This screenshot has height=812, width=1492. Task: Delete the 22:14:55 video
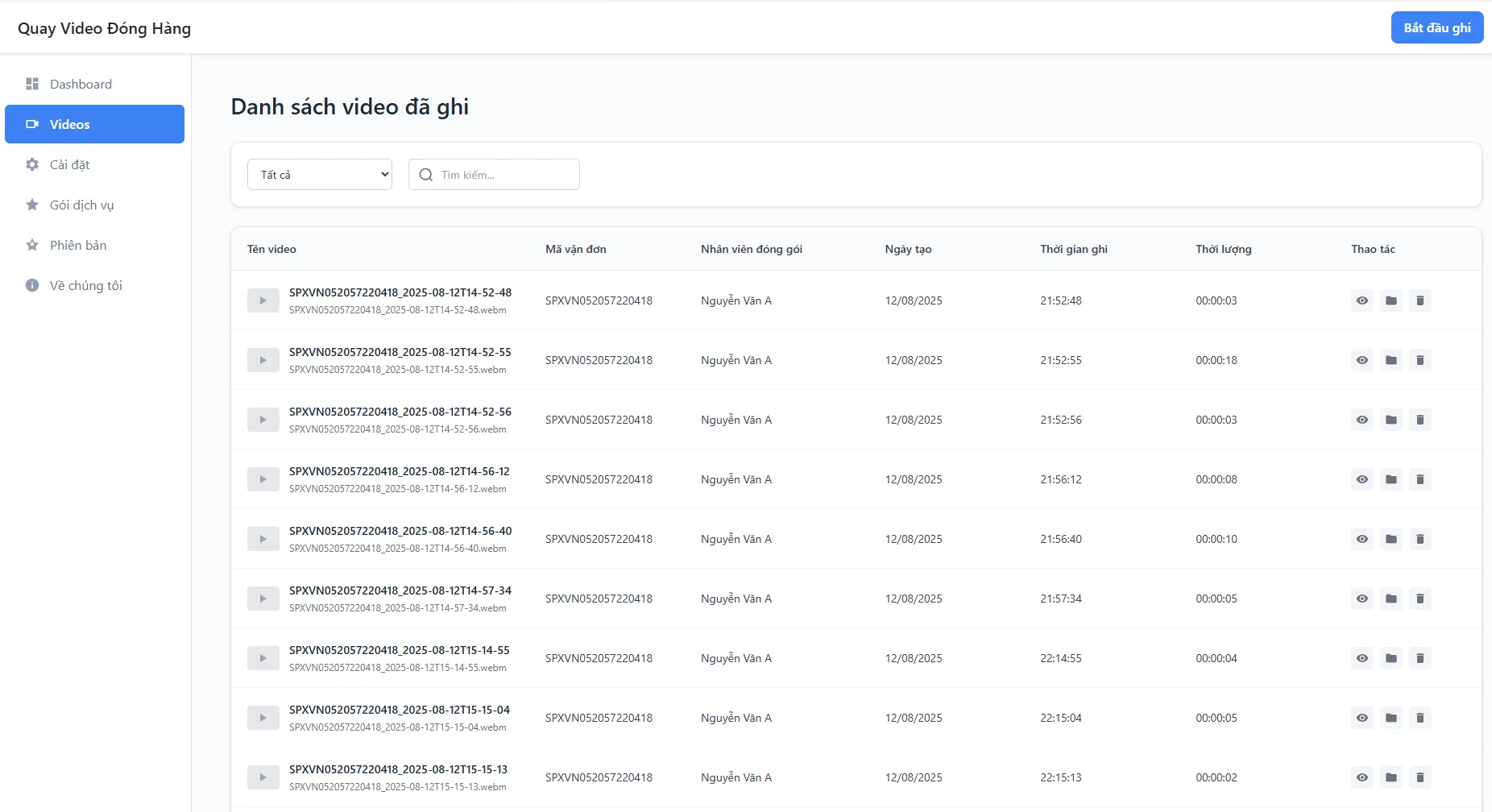click(1420, 658)
